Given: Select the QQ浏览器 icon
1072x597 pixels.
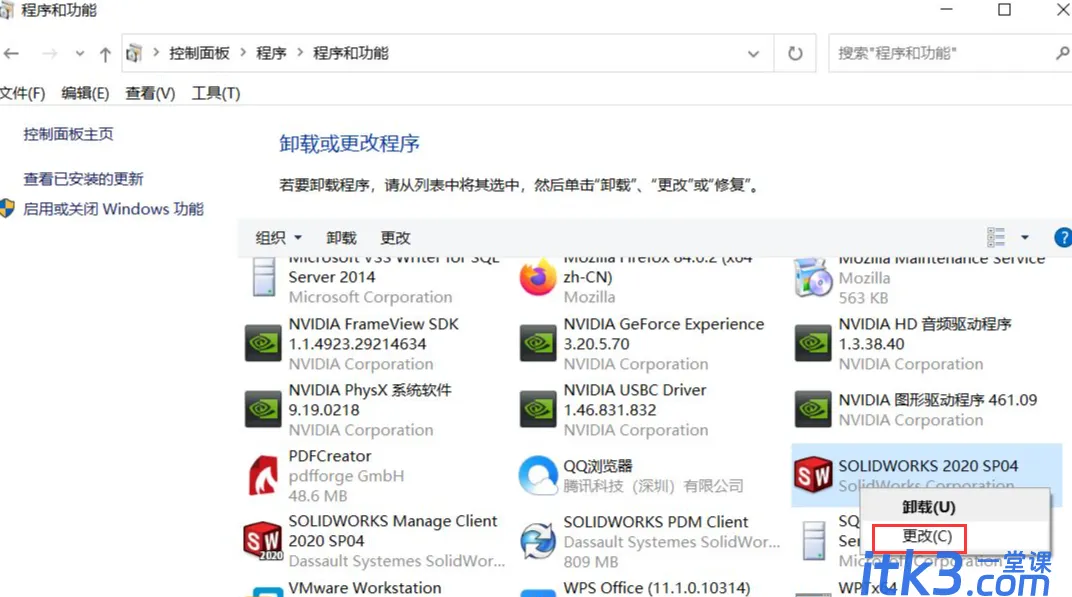Looking at the screenshot, I should [x=538, y=475].
